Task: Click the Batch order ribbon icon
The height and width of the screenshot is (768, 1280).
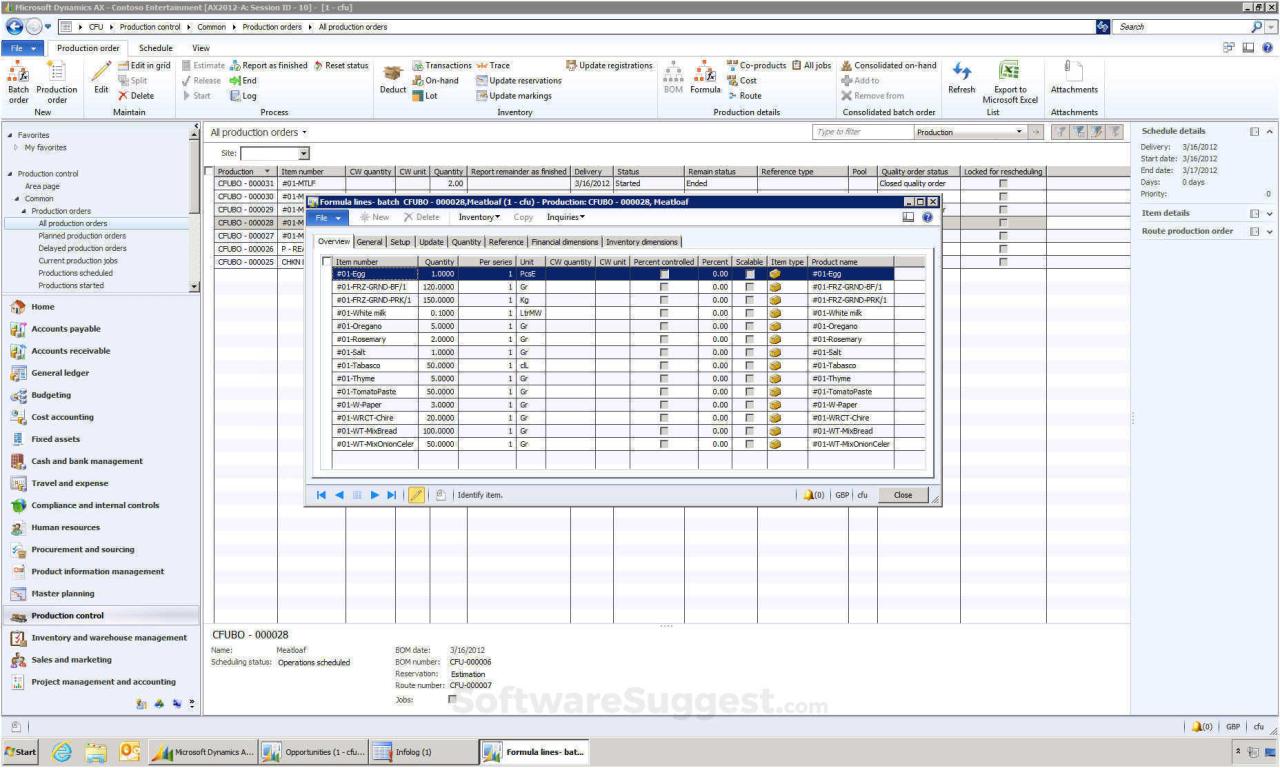Action: [18, 82]
